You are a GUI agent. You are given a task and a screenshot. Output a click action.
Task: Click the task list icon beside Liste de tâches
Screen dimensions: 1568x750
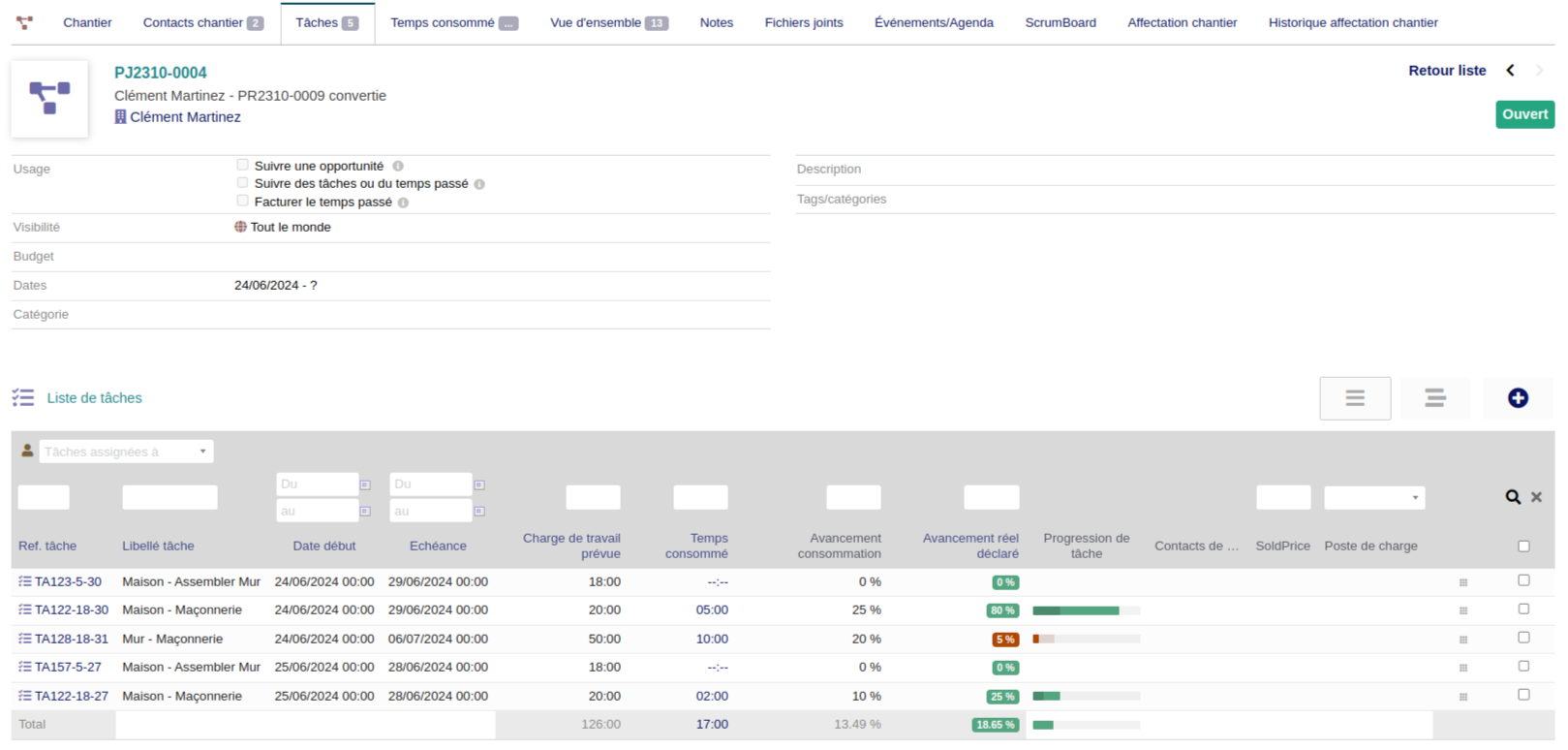[23, 397]
